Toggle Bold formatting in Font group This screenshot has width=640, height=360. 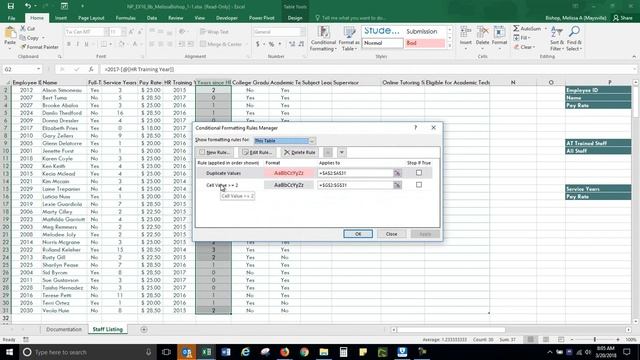tap(69, 44)
